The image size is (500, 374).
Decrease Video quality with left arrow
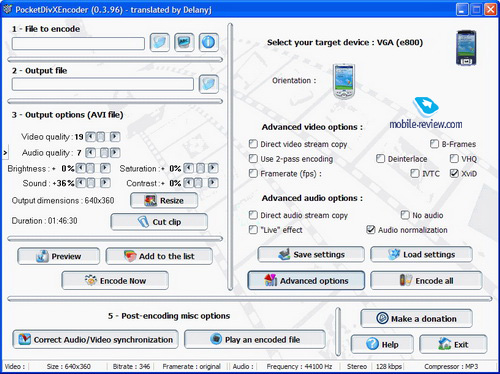90,137
